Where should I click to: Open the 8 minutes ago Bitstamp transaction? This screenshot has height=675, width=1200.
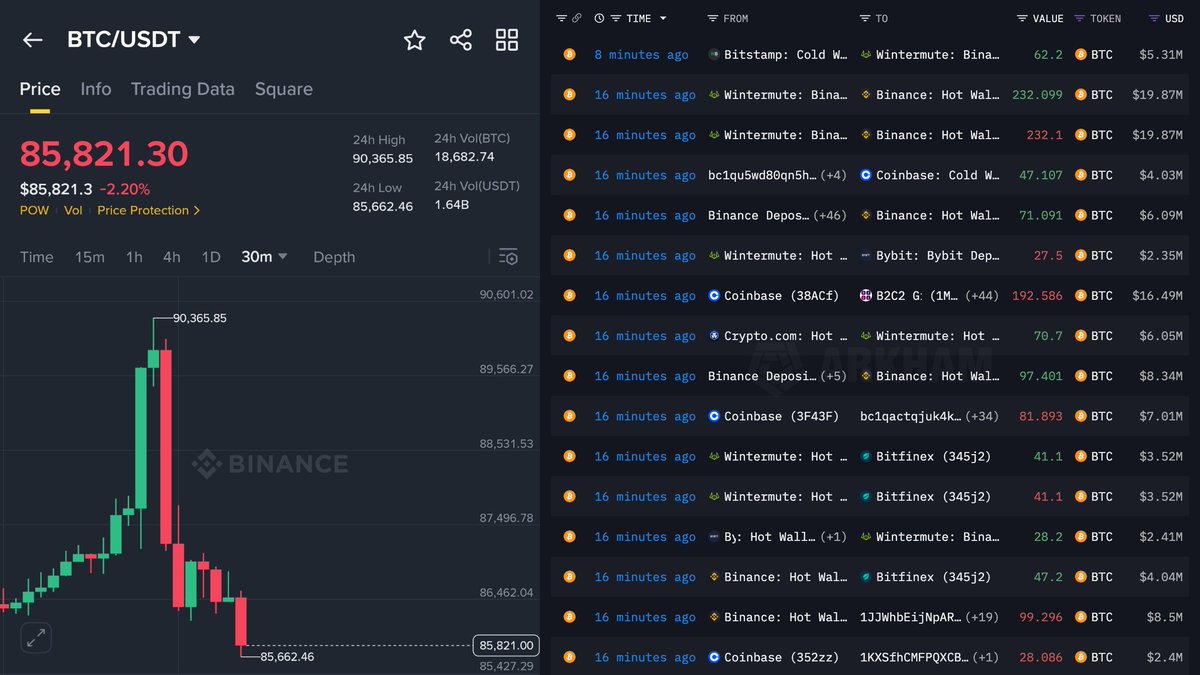641,55
